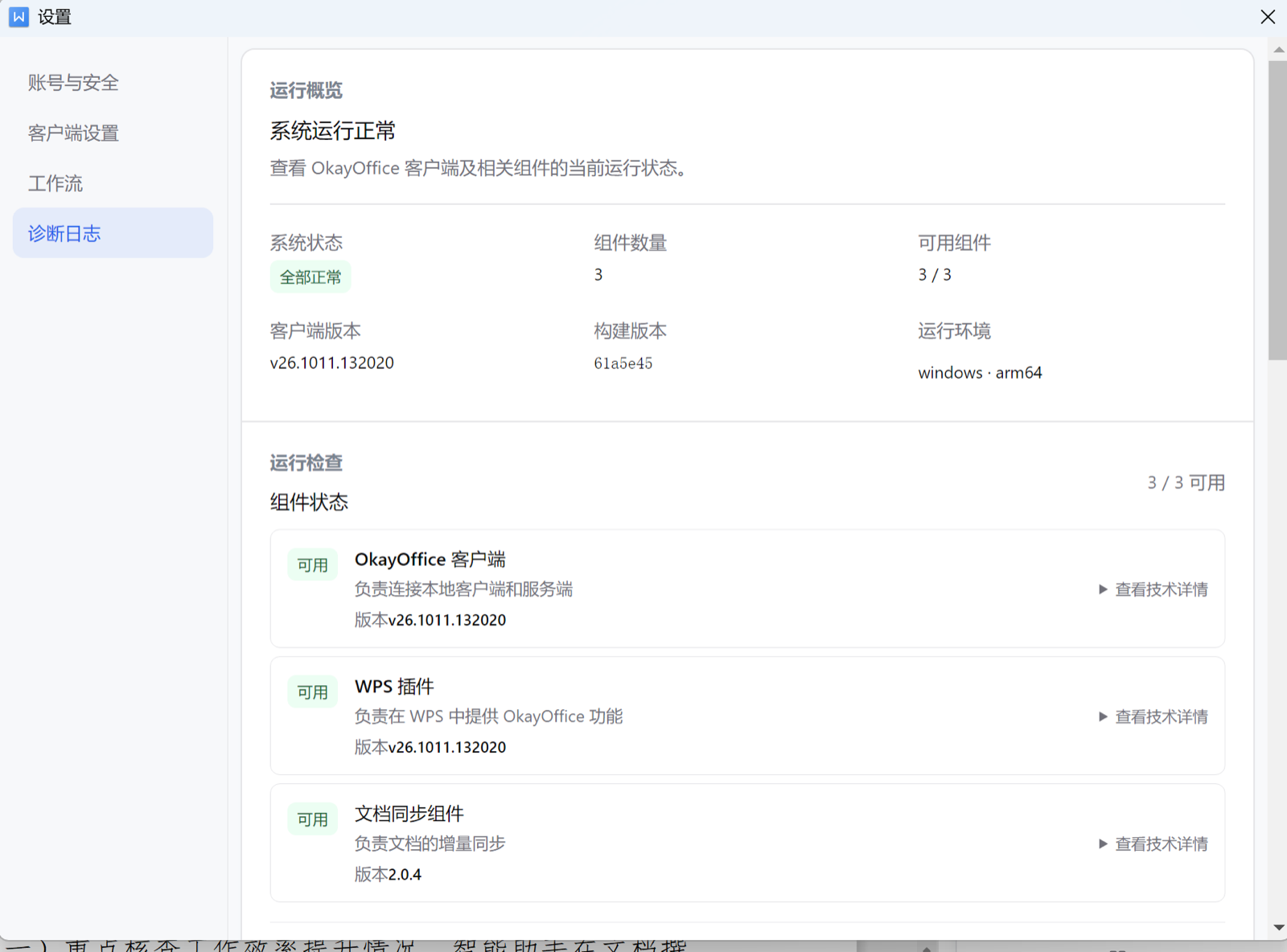
Task: Click 文档同步组件 component title
Action: point(409,814)
